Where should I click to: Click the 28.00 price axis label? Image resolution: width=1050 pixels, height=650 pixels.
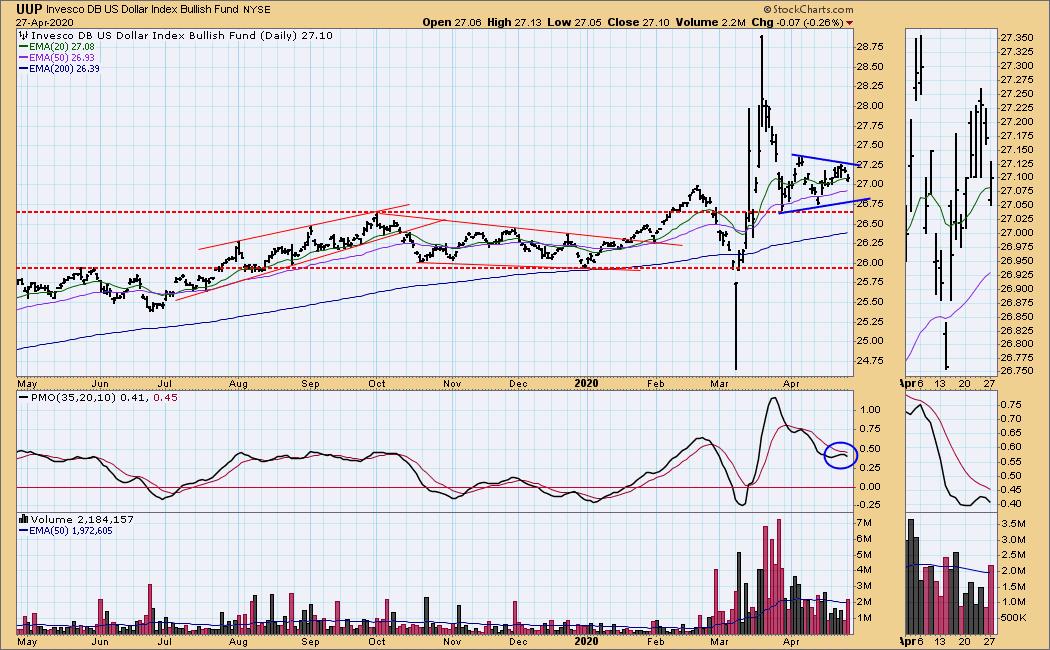pyautogui.click(x=870, y=105)
